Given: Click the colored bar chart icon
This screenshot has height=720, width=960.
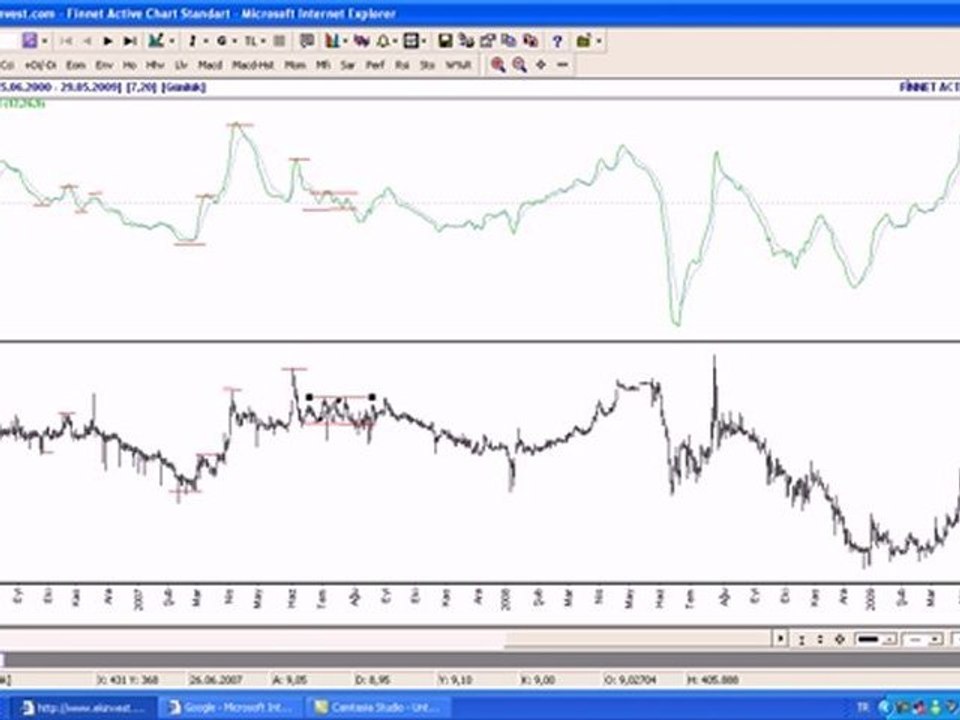Looking at the screenshot, I should (332, 41).
